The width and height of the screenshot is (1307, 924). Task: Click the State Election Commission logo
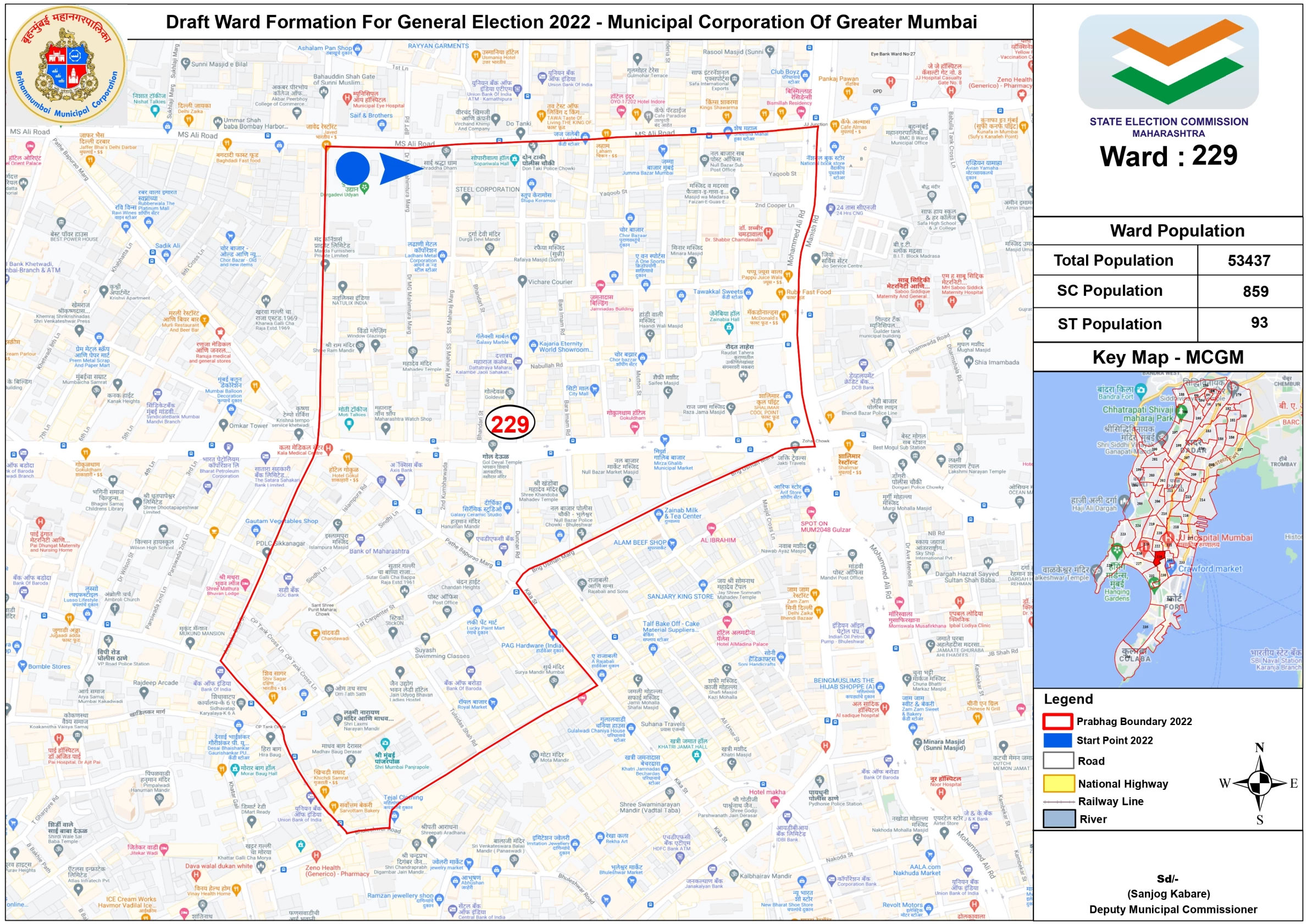(x=1168, y=62)
